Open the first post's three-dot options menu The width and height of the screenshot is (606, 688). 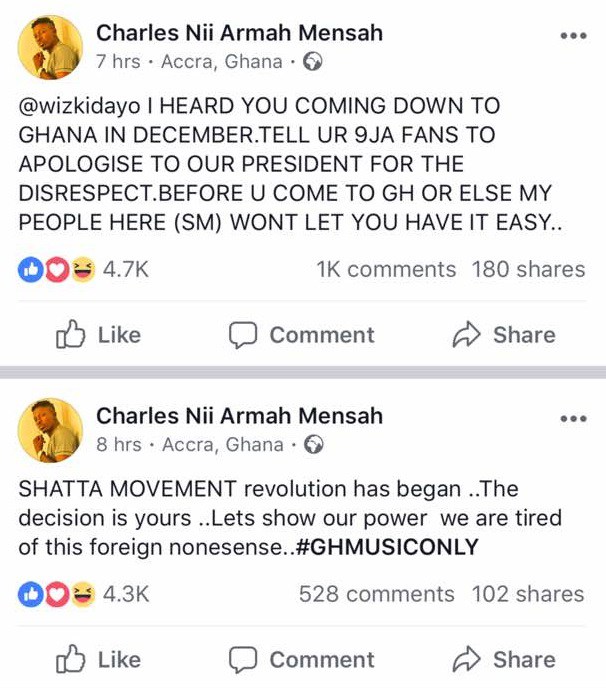click(x=573, y=36)
